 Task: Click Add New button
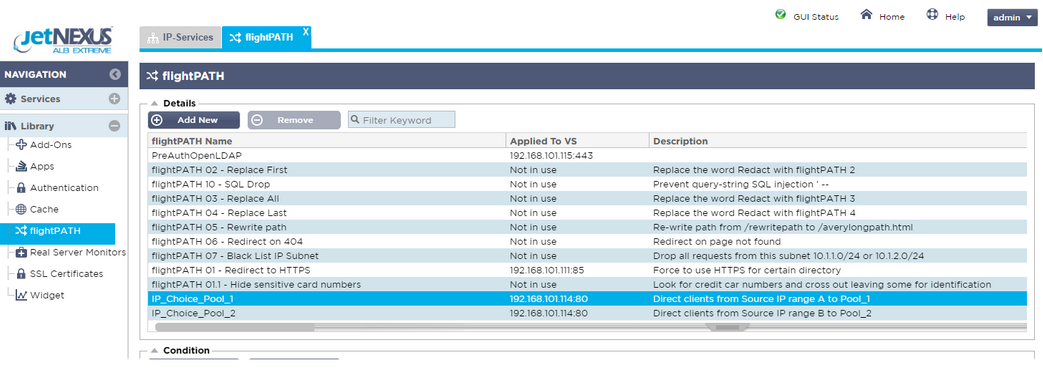click(194, 120)
